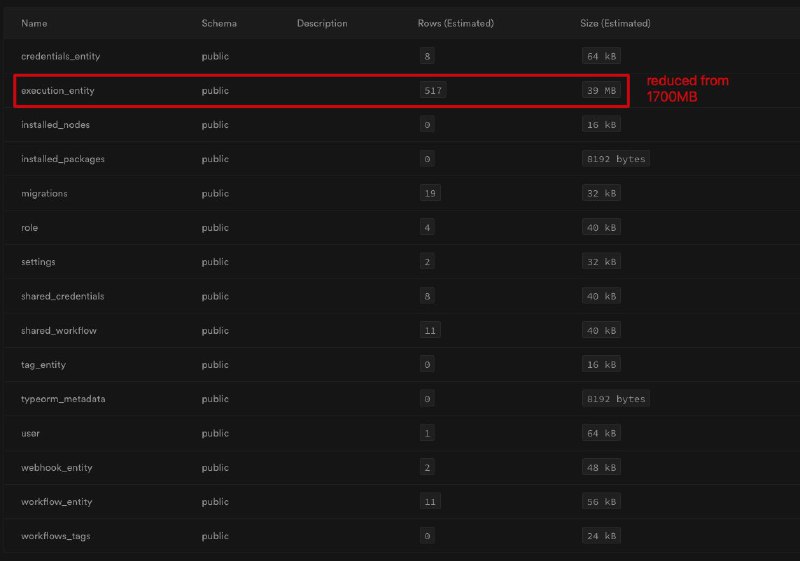Screen dimensions: 800x561
Task: Click the typeorm_metadata table name
Action: tap(63, 399)
